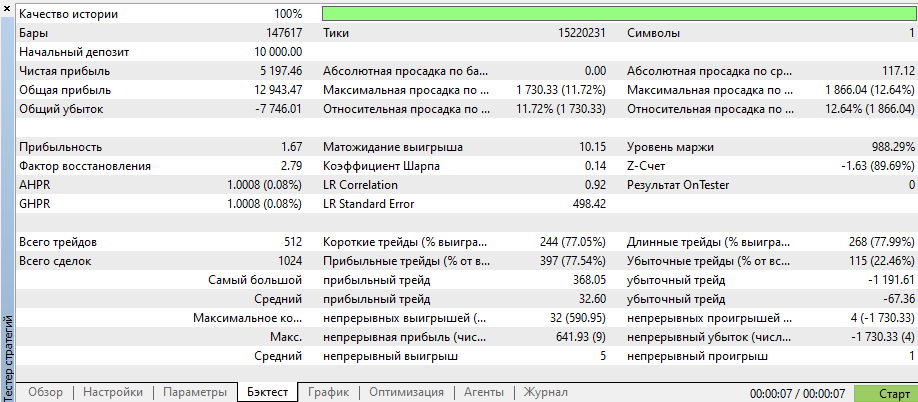This screenshot has width=918, height=402.
Task: Click the Прибыльные трейды value 397 (77.54%)
Action: [572, 261]
